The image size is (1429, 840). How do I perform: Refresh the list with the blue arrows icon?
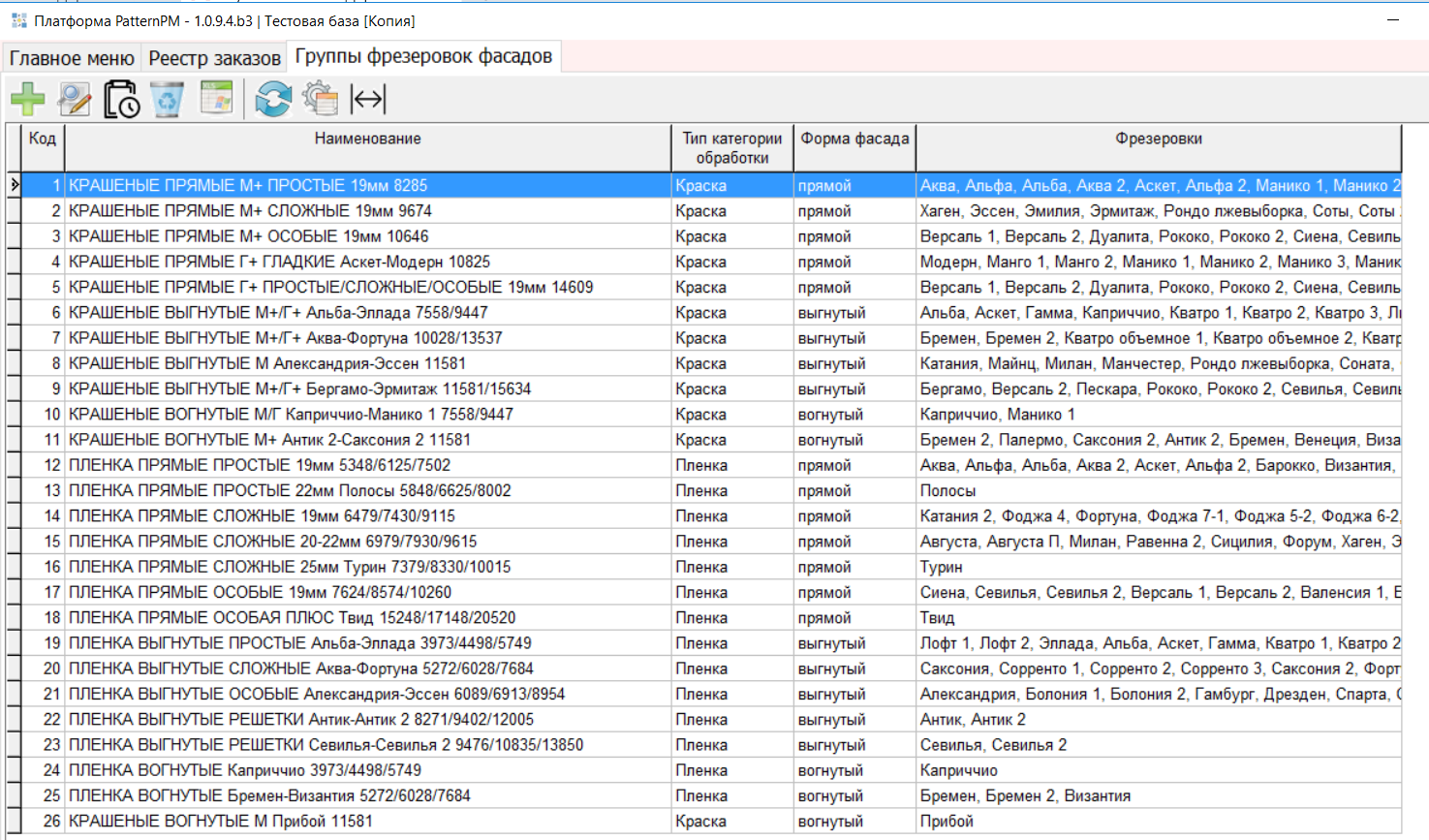[273, 99]
